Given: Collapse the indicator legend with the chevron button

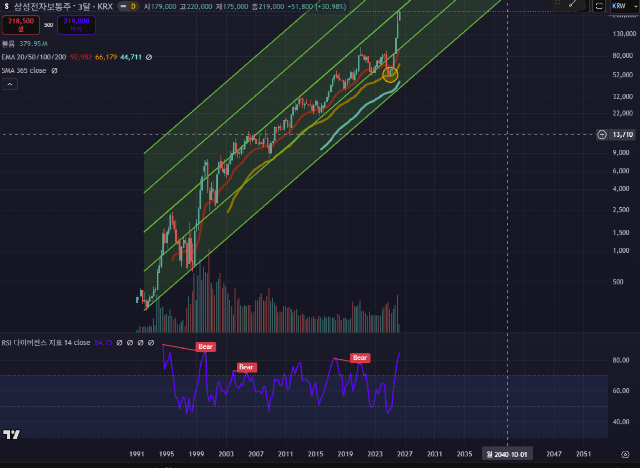Looking at the screenshot, I should (10, 84).
